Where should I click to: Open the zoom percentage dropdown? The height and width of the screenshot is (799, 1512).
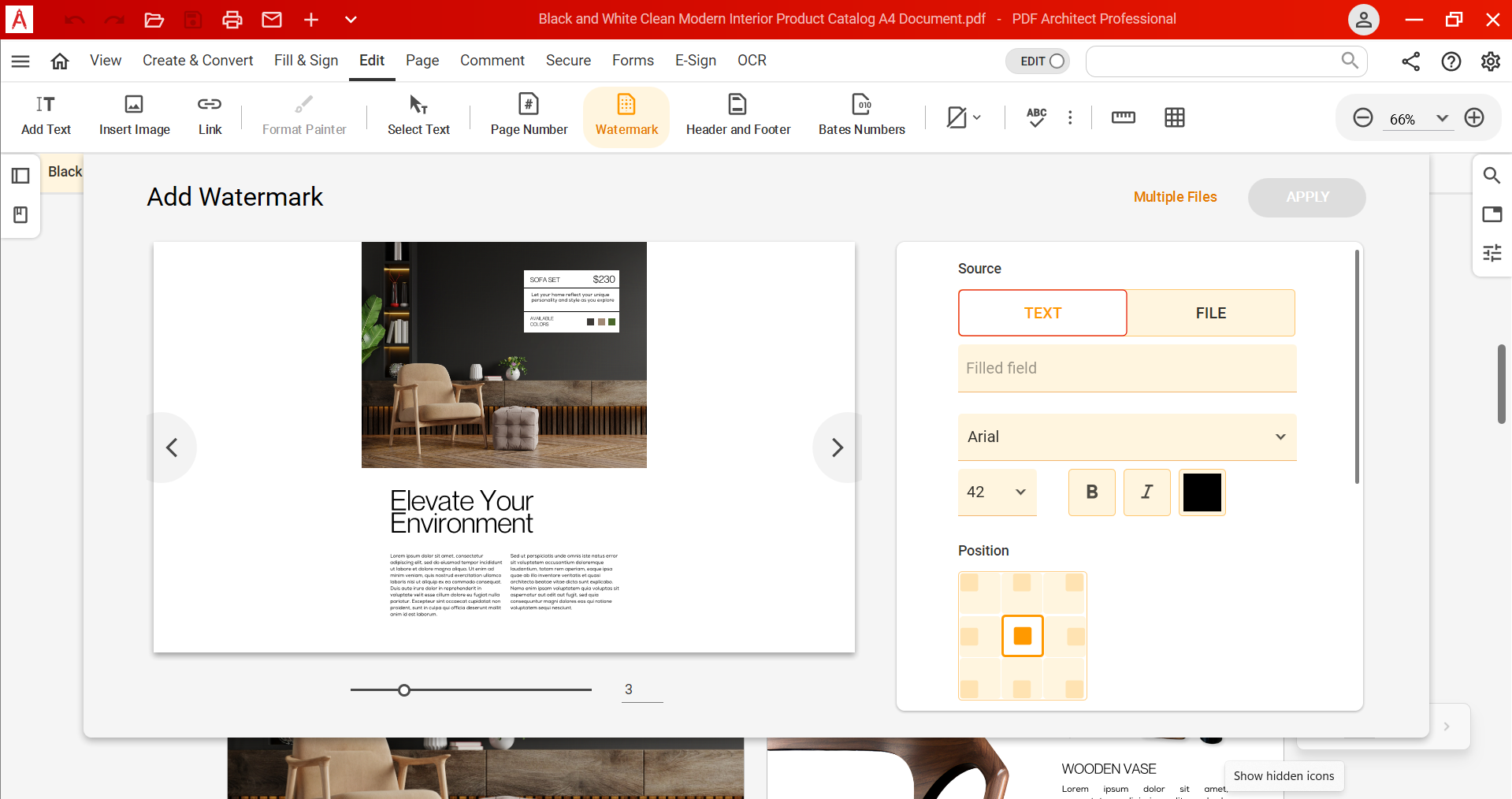pyautogui.click(x=1443, y=118)
